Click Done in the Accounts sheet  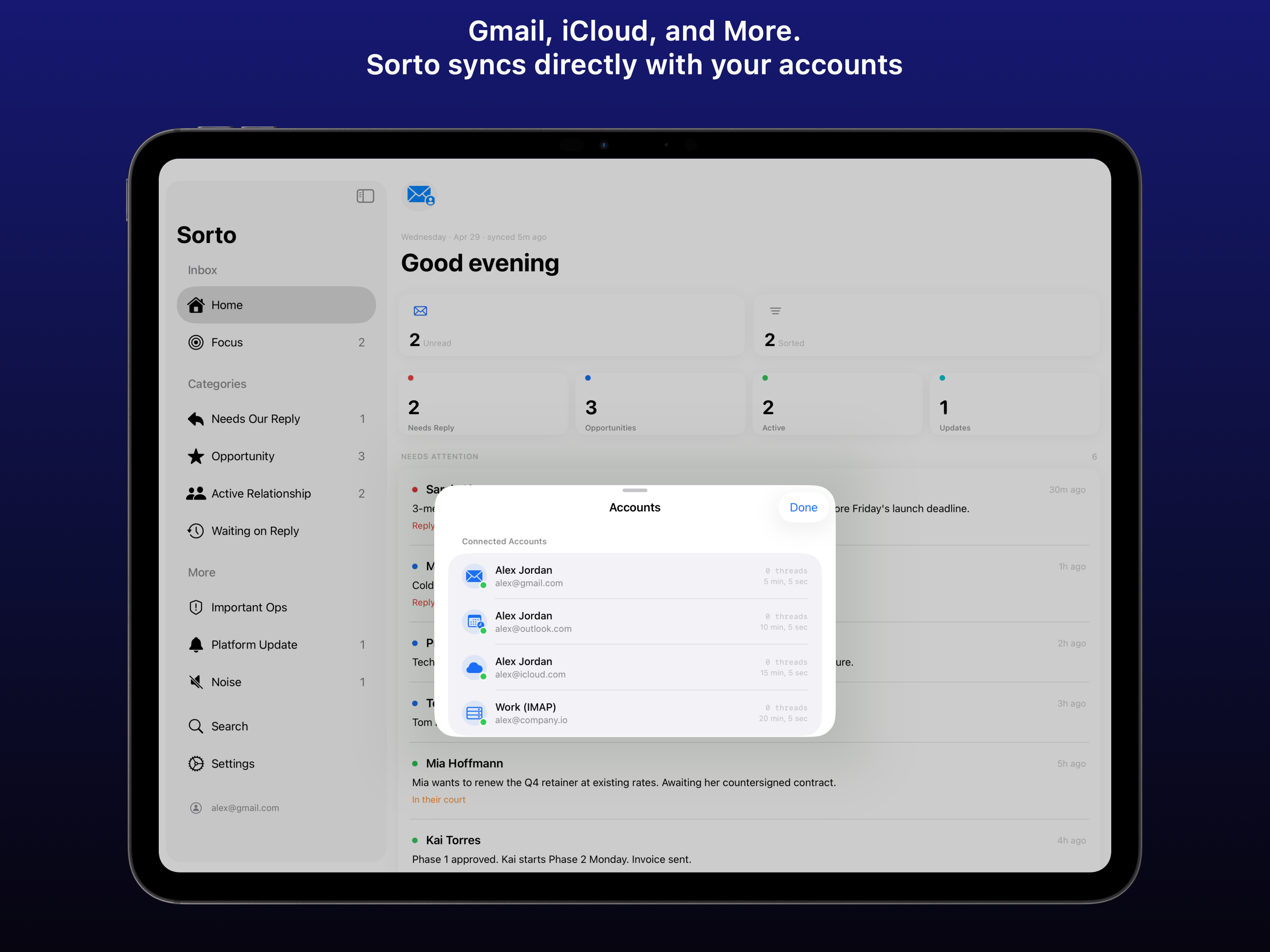[x=803, y=507]
